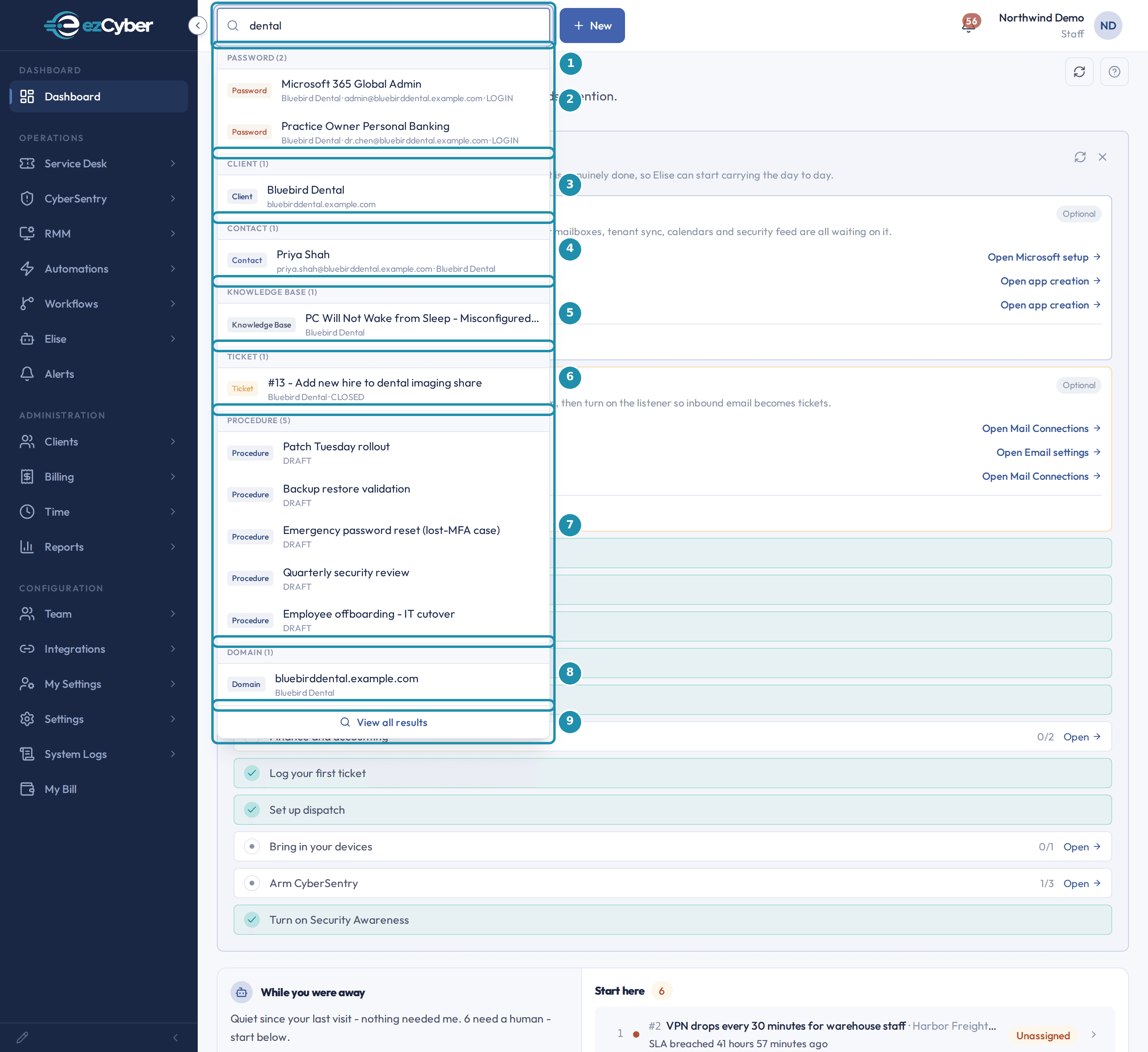Click the Dashboard grid icon
This screenshot has width=1148, height=1052.
[x=27, y=96]
